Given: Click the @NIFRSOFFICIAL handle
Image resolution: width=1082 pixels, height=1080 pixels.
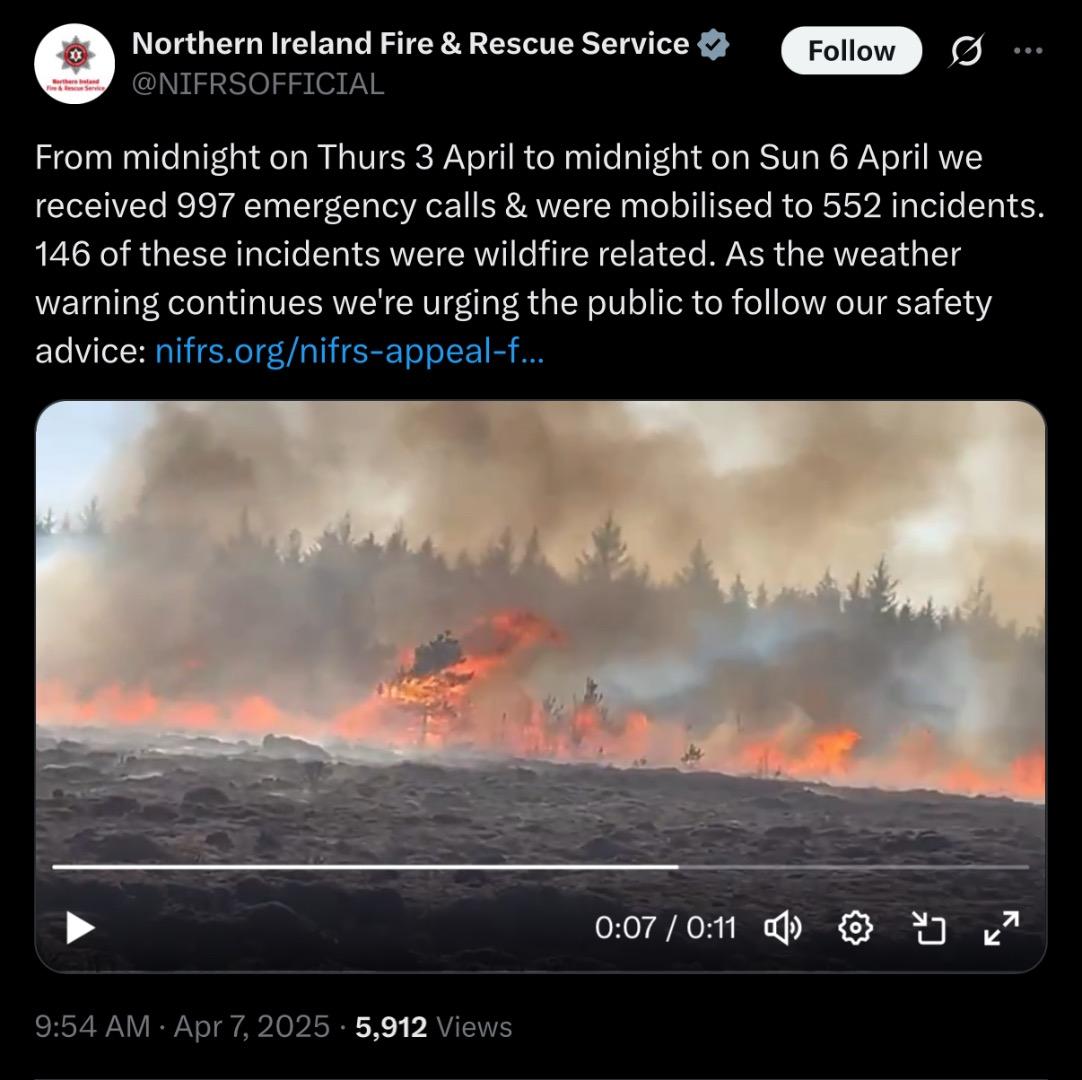Looking at the screenshot, I should pyautogui.click(x=257, y=84).
